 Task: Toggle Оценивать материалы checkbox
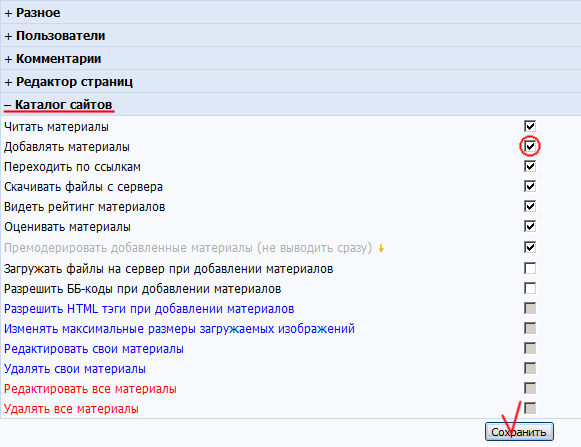[x=530, y=226]
